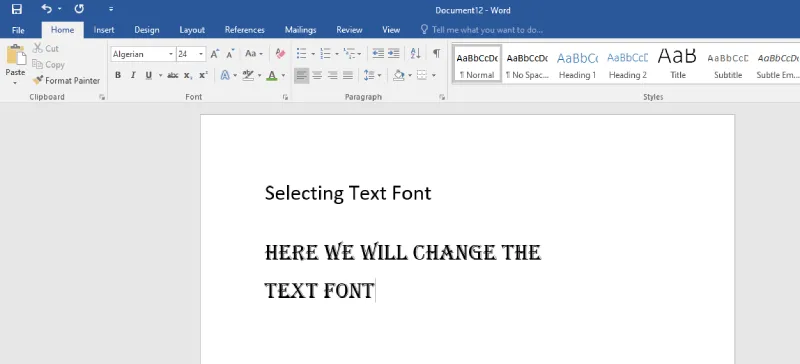Sort the selected text

coord(416,54)
